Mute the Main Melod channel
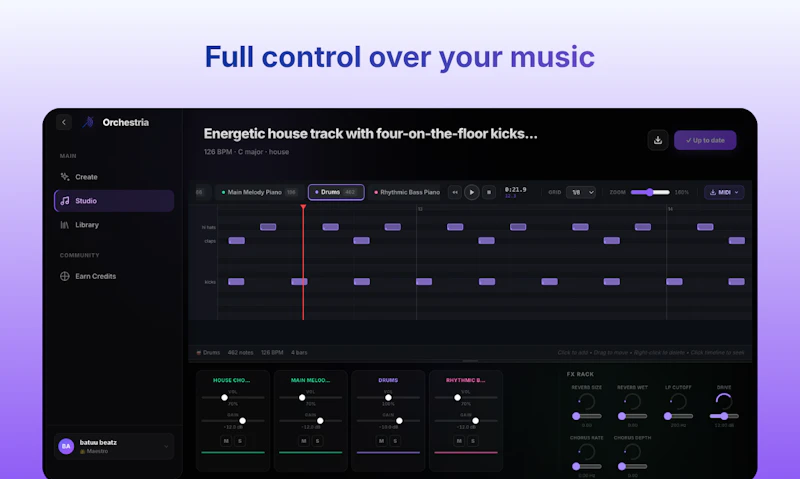This screenshot has width=800, height=479. coord(304,441)
